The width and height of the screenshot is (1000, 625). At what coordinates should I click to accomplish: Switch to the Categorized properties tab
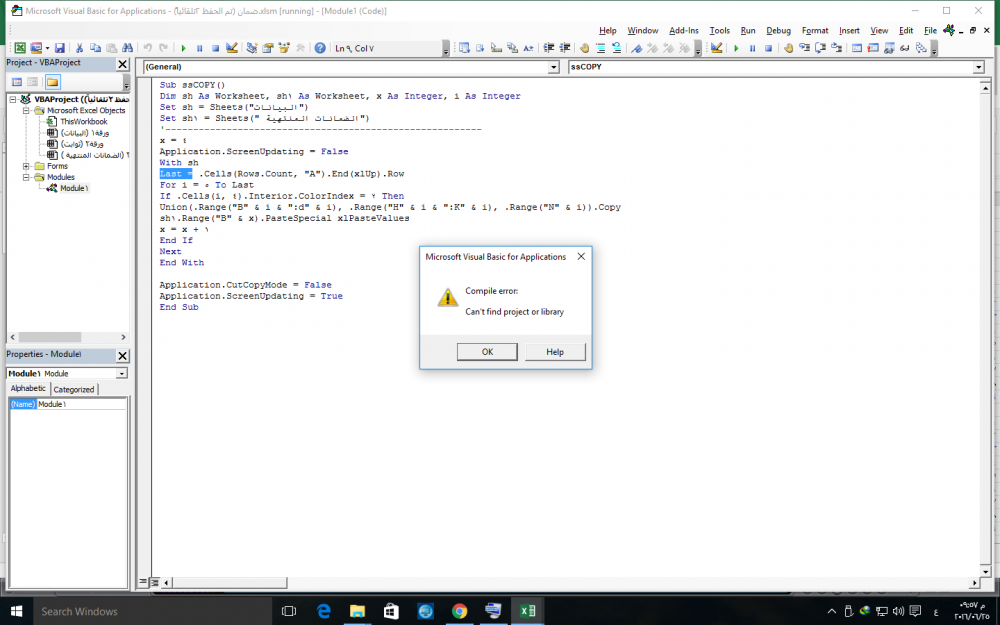(73, 389)
